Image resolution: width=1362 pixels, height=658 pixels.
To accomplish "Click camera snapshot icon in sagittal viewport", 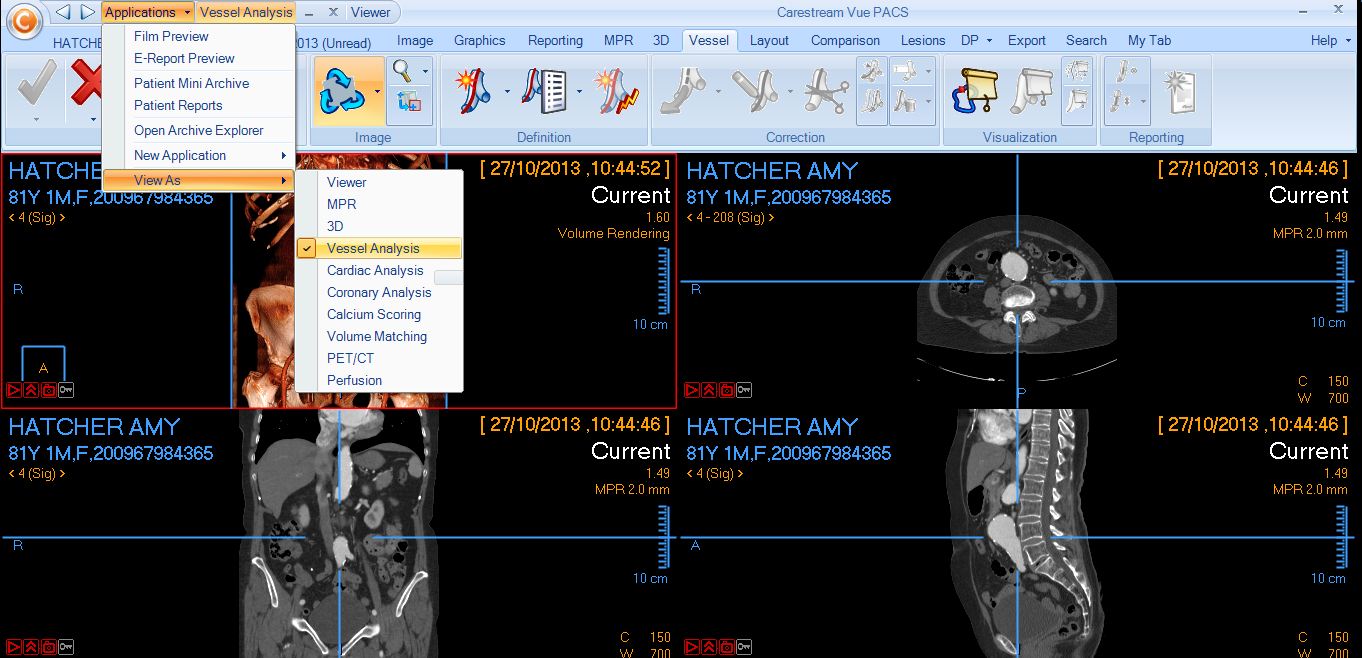I will tap(726, 647).
